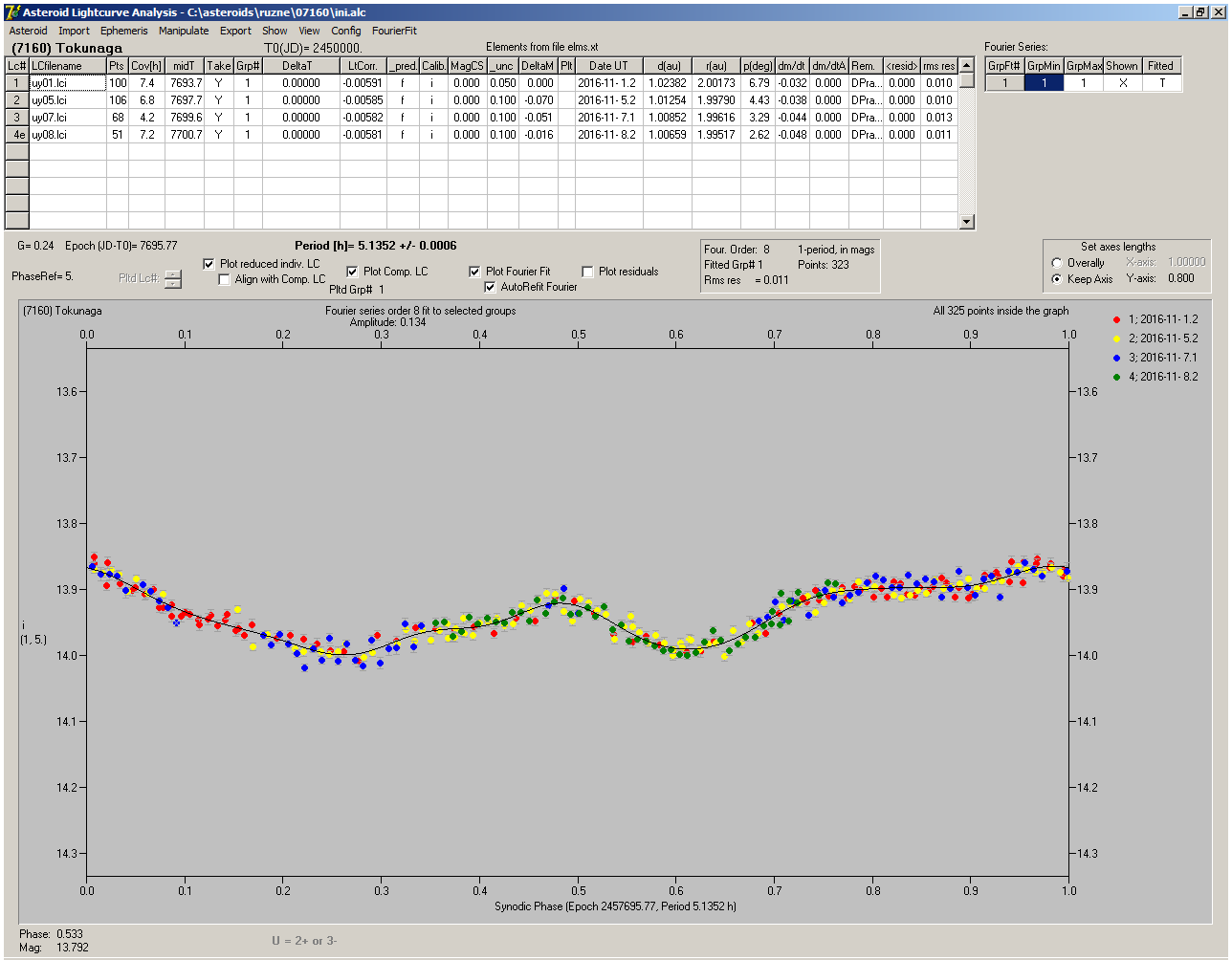Toggle Plot Comp. LC checkbox

tap(352, 272)
